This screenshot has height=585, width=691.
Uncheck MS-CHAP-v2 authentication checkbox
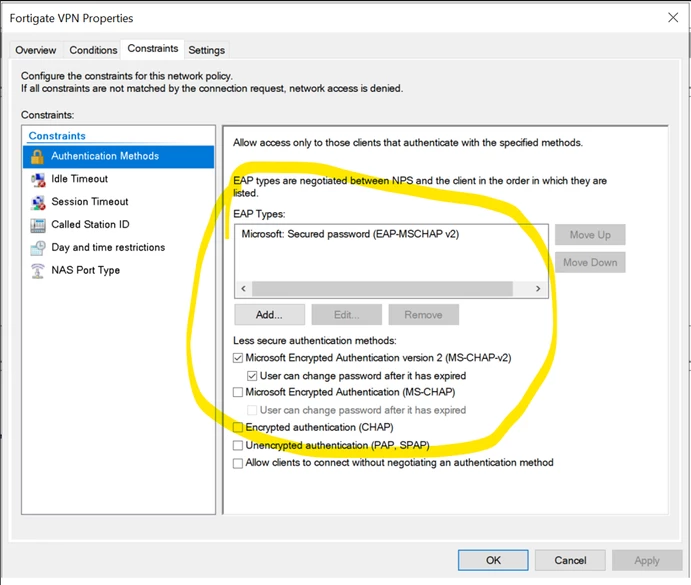(x=238, y=358)
